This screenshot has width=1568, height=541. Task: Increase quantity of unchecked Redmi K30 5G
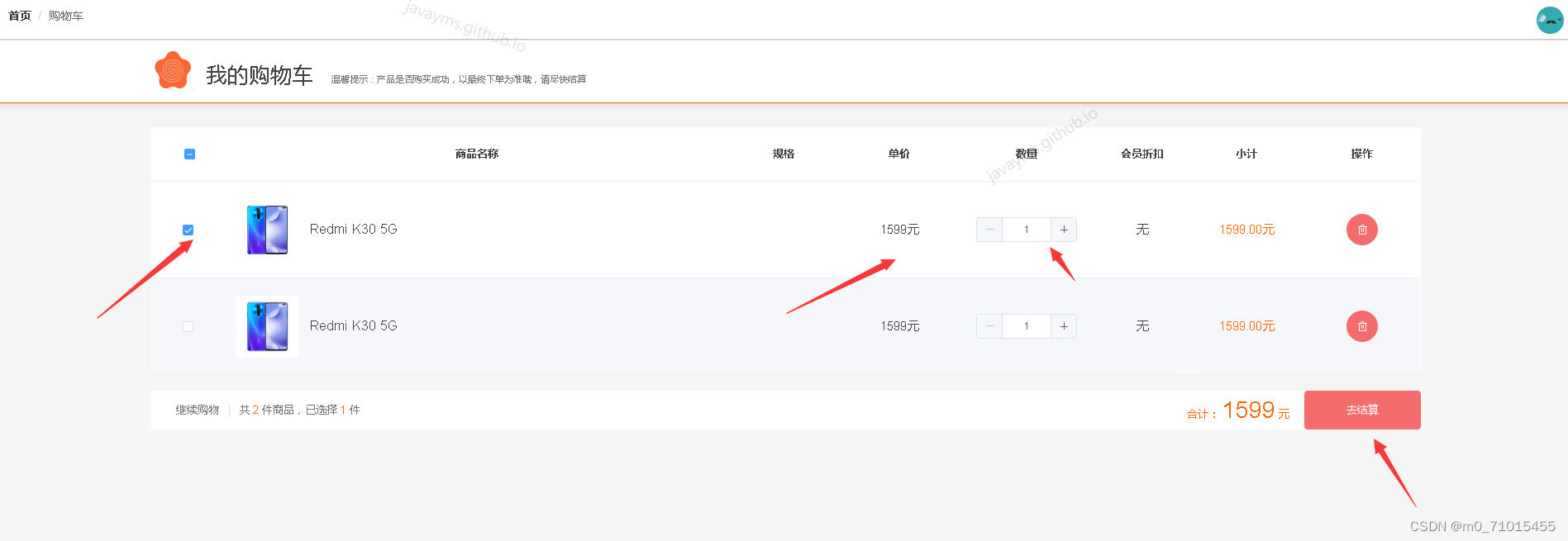pos(1063,326)
